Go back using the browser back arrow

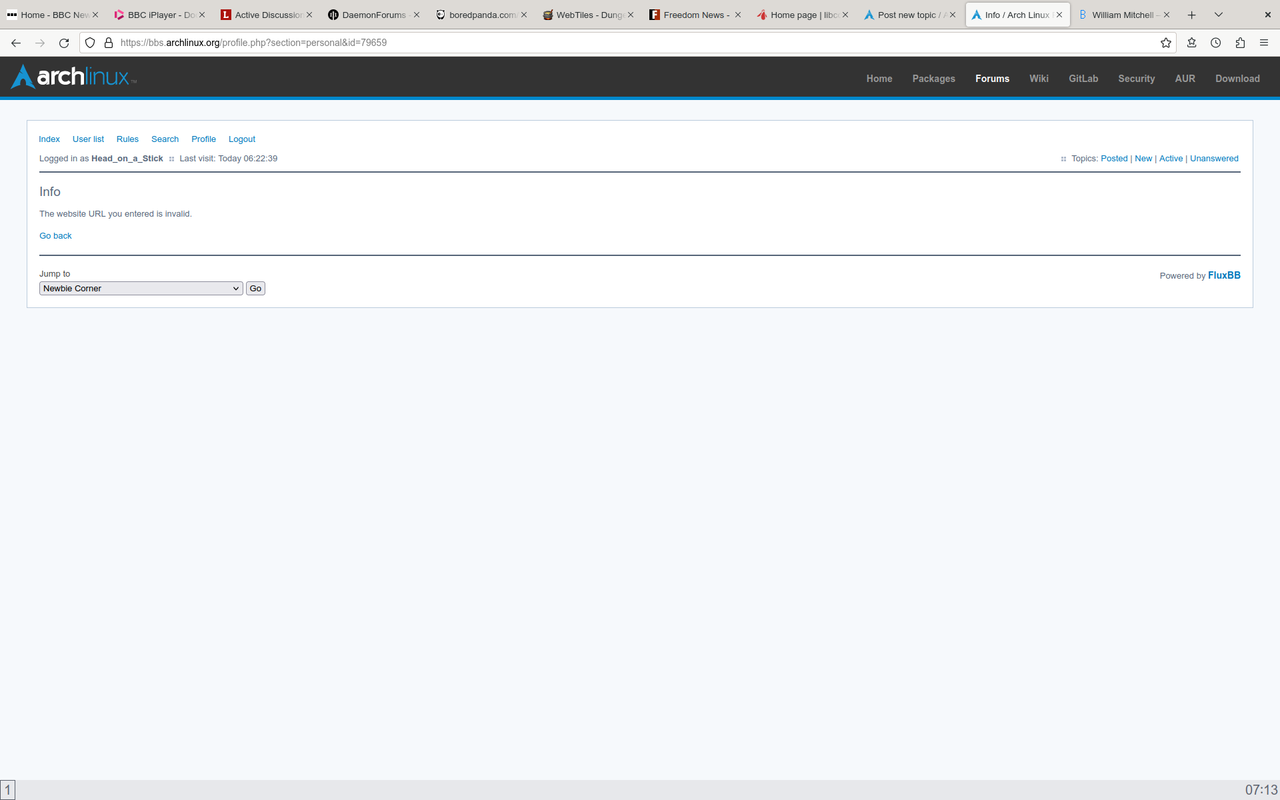pyautogui.click(x=16, y=43)
